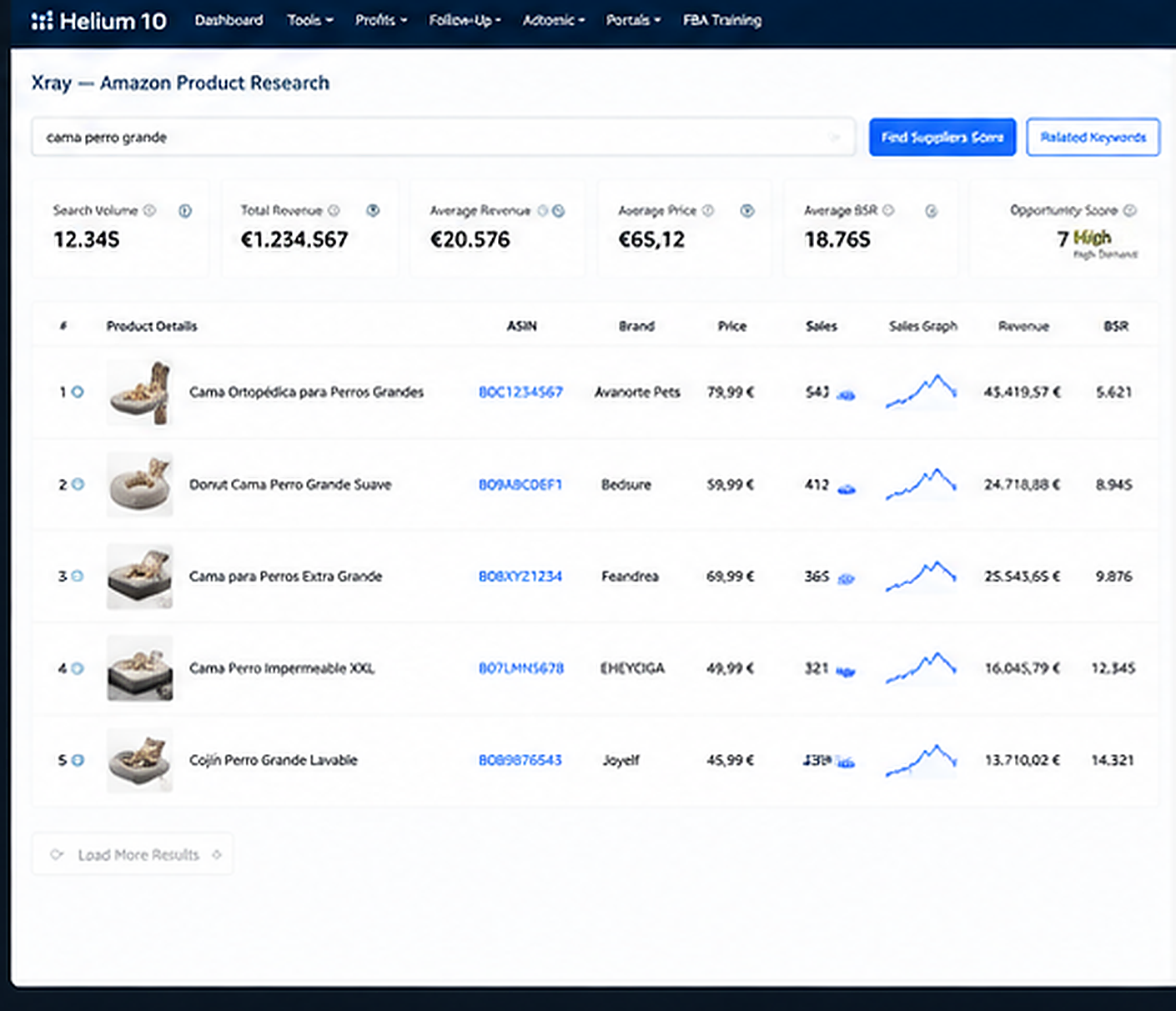
Task: Click the Find Suppliers button
Action: 942,137
